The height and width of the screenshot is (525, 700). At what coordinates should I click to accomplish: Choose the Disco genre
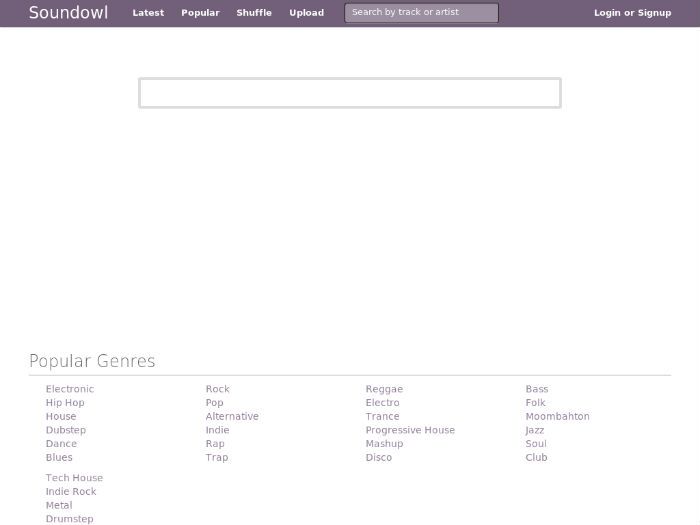[379, 457]
